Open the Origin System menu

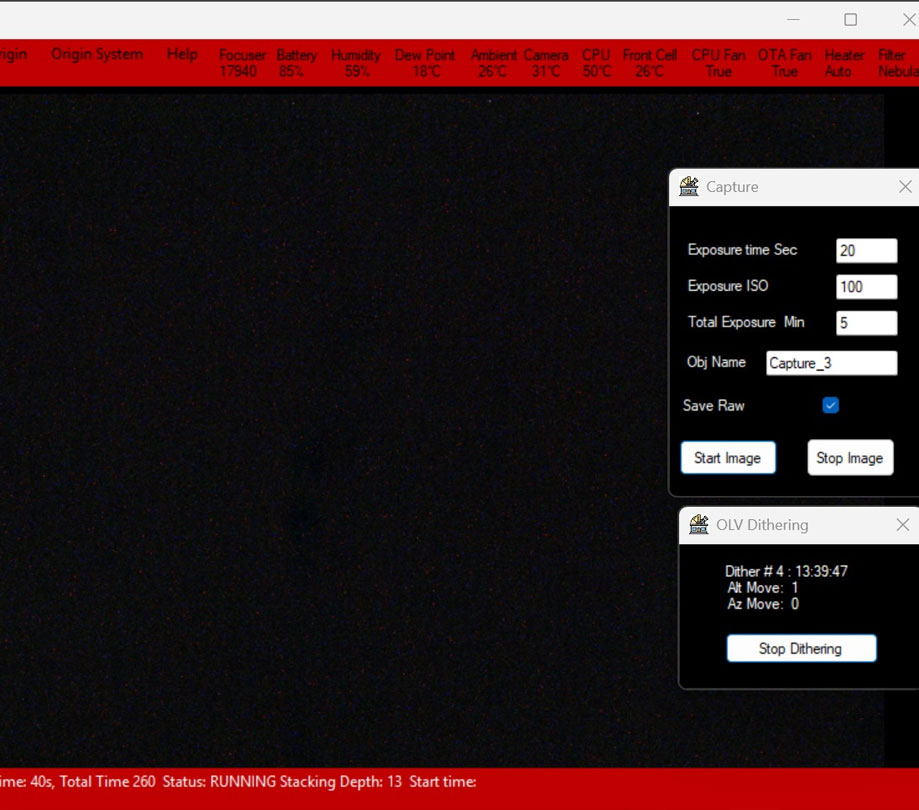pos(96,54)
